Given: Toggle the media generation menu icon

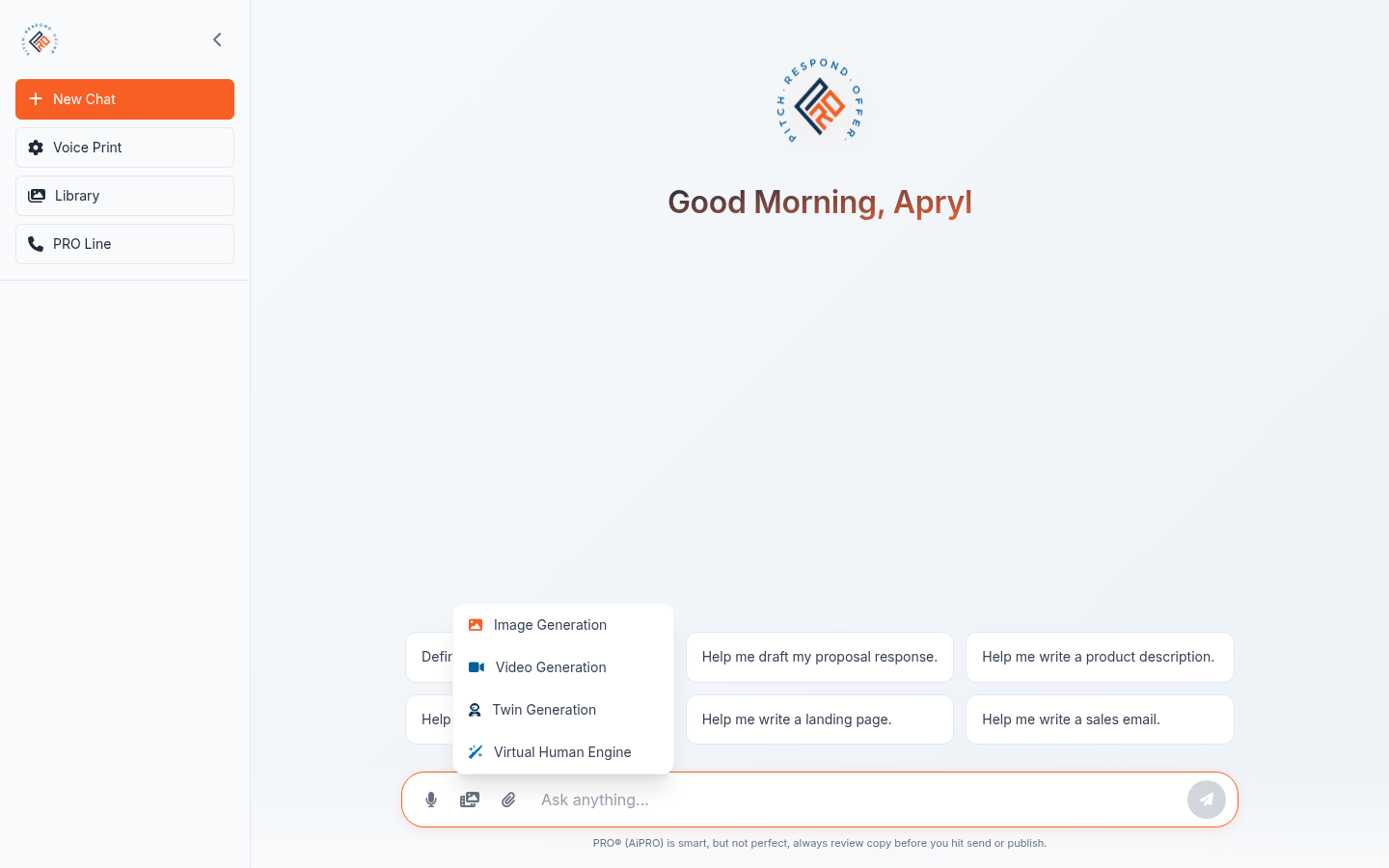Looking at the screenshot, I should click(470, 800).
